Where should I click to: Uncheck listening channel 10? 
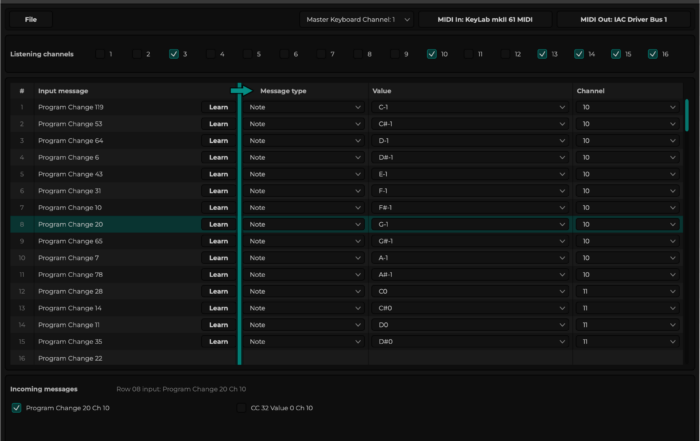point(432,54)
